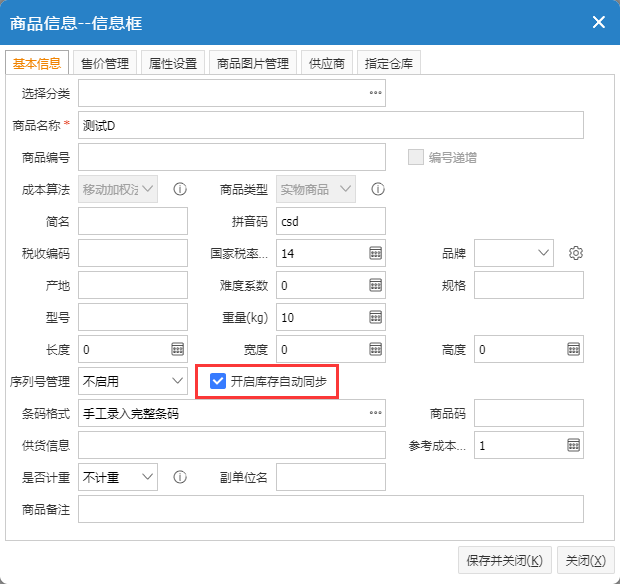Click 条码格式 text 手工录入完整条码
620x584 pixels.
tap(131, 414)
